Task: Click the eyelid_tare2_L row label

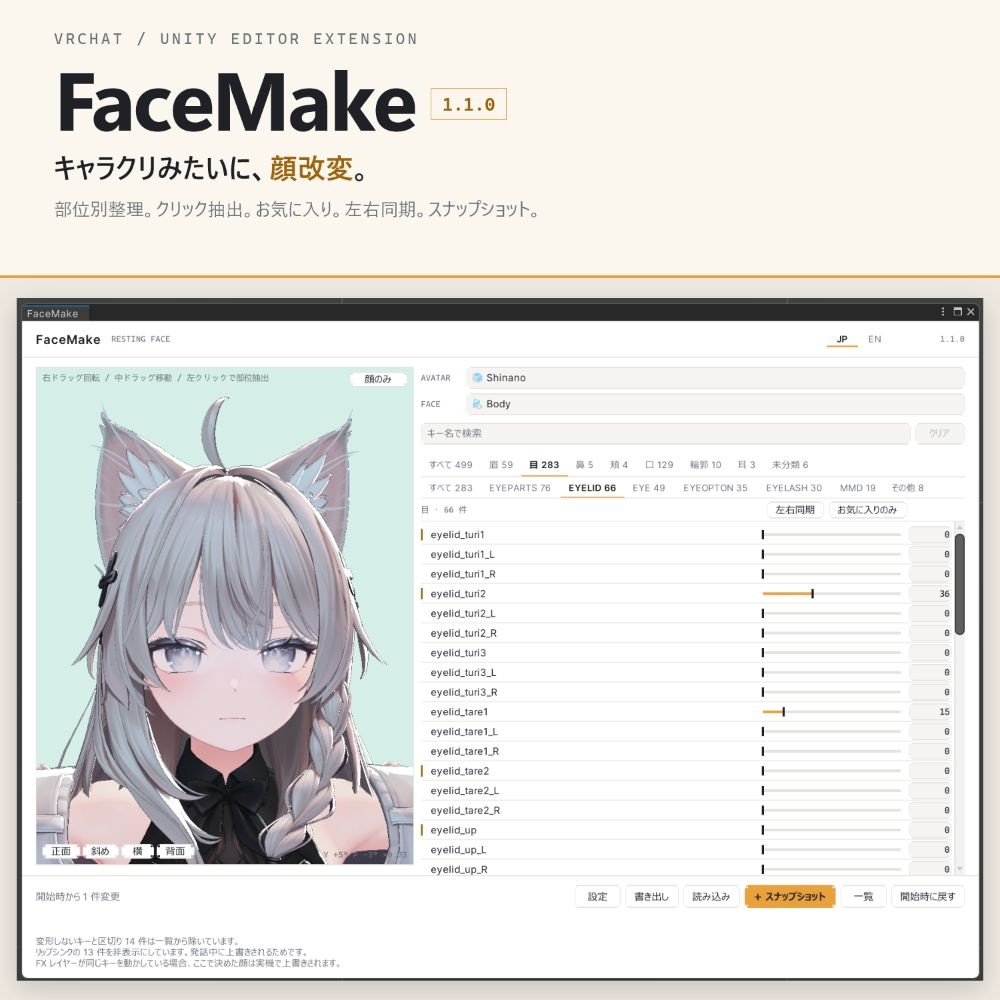Action: [x=464, y=791]
